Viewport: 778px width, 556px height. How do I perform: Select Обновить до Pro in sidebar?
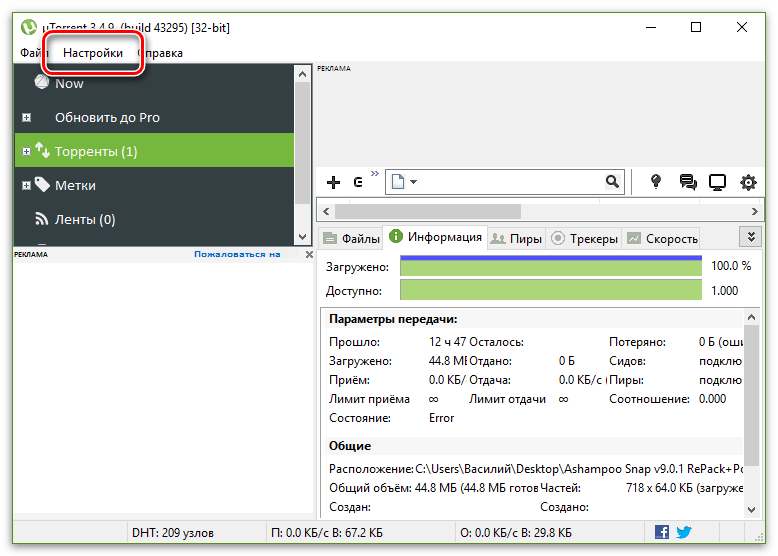[x=107, y=118]
